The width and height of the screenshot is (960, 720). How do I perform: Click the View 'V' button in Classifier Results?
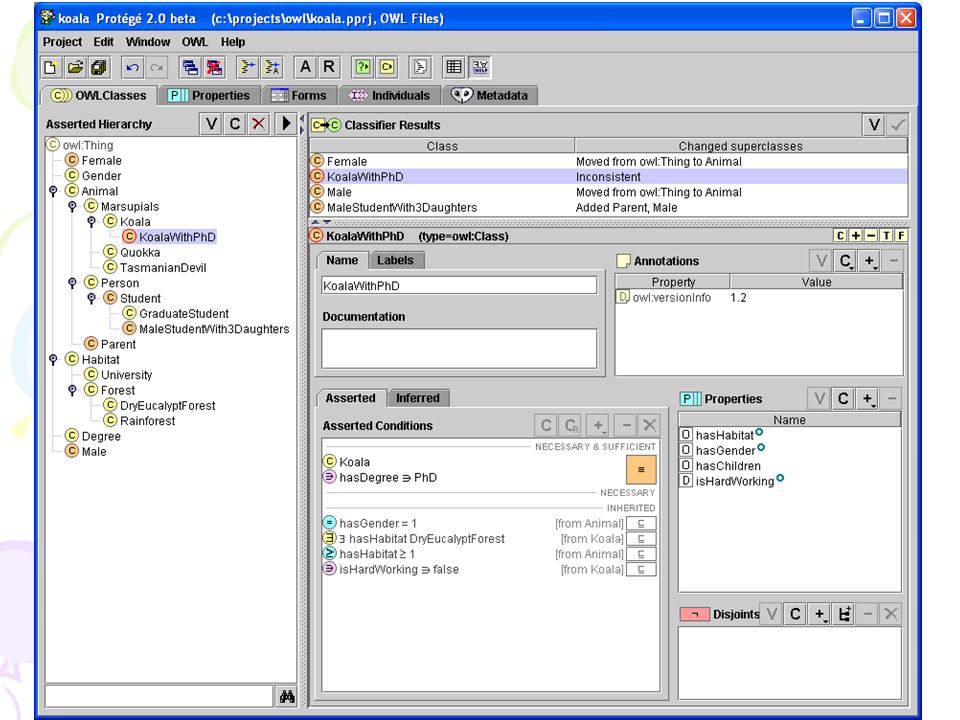(874, 125)
